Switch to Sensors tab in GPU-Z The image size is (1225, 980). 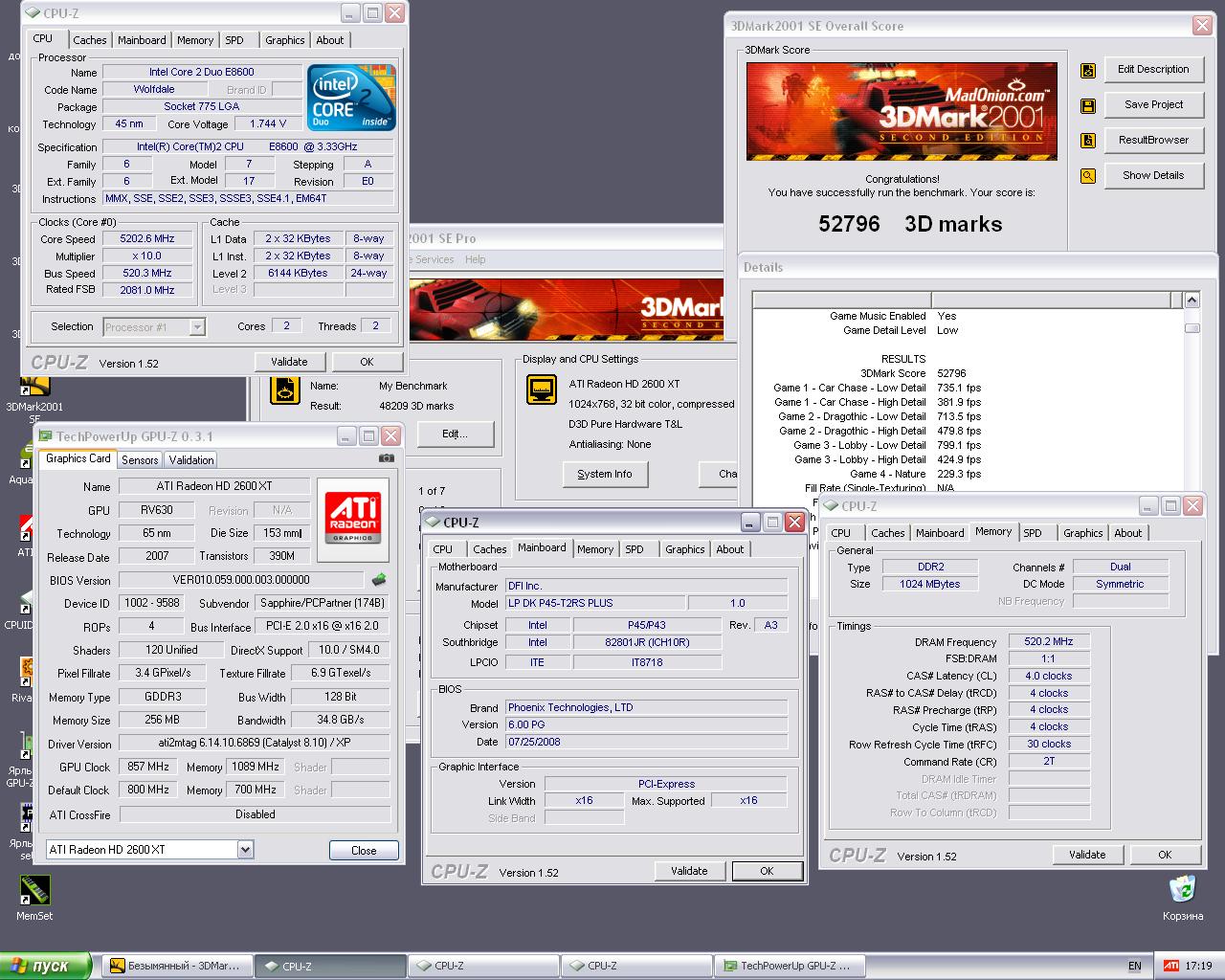point(140,460)
